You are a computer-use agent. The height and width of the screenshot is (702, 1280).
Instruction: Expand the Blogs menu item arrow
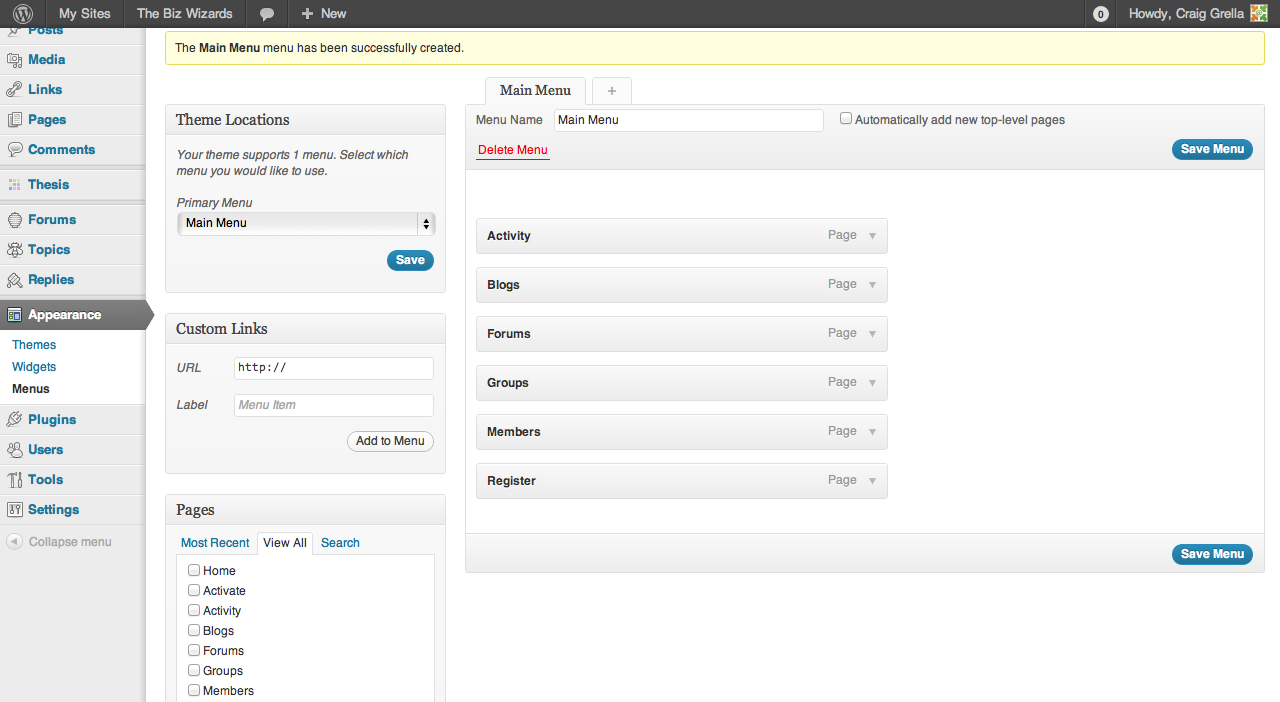pyautogui.click(x=872, y=285)
